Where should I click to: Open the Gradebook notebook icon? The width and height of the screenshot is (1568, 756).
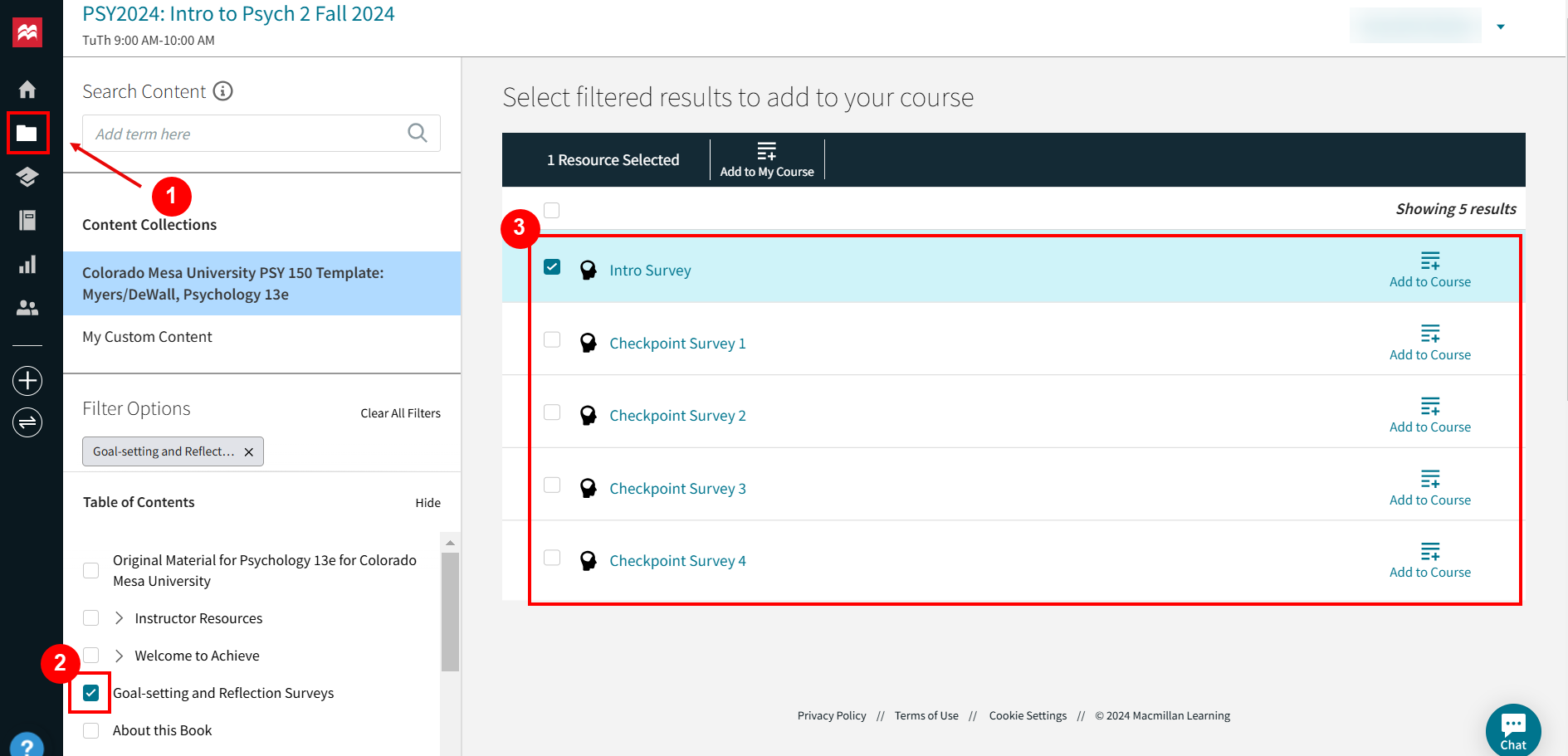tap(27, 220)
